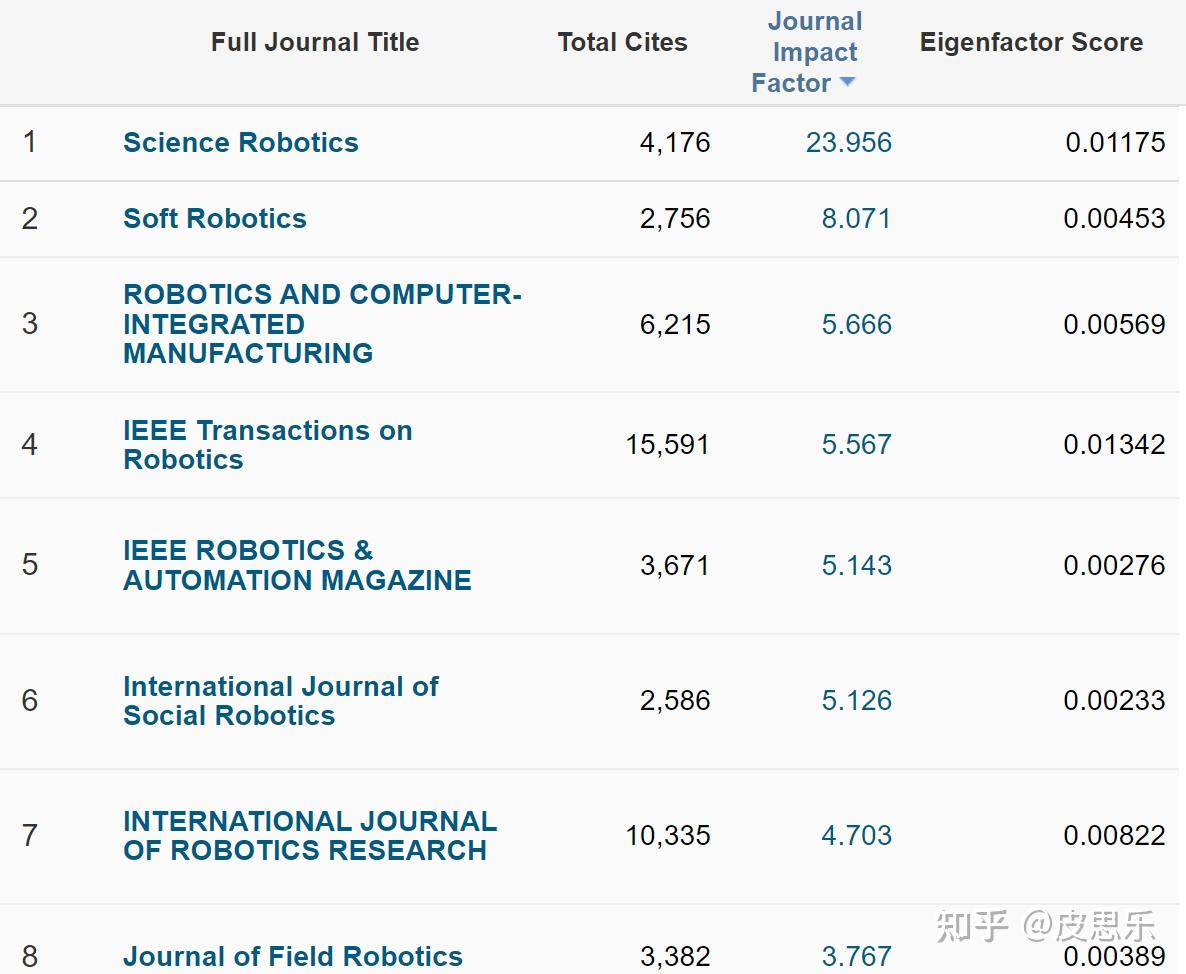Click impact factor value 3.767

[856, 957]
